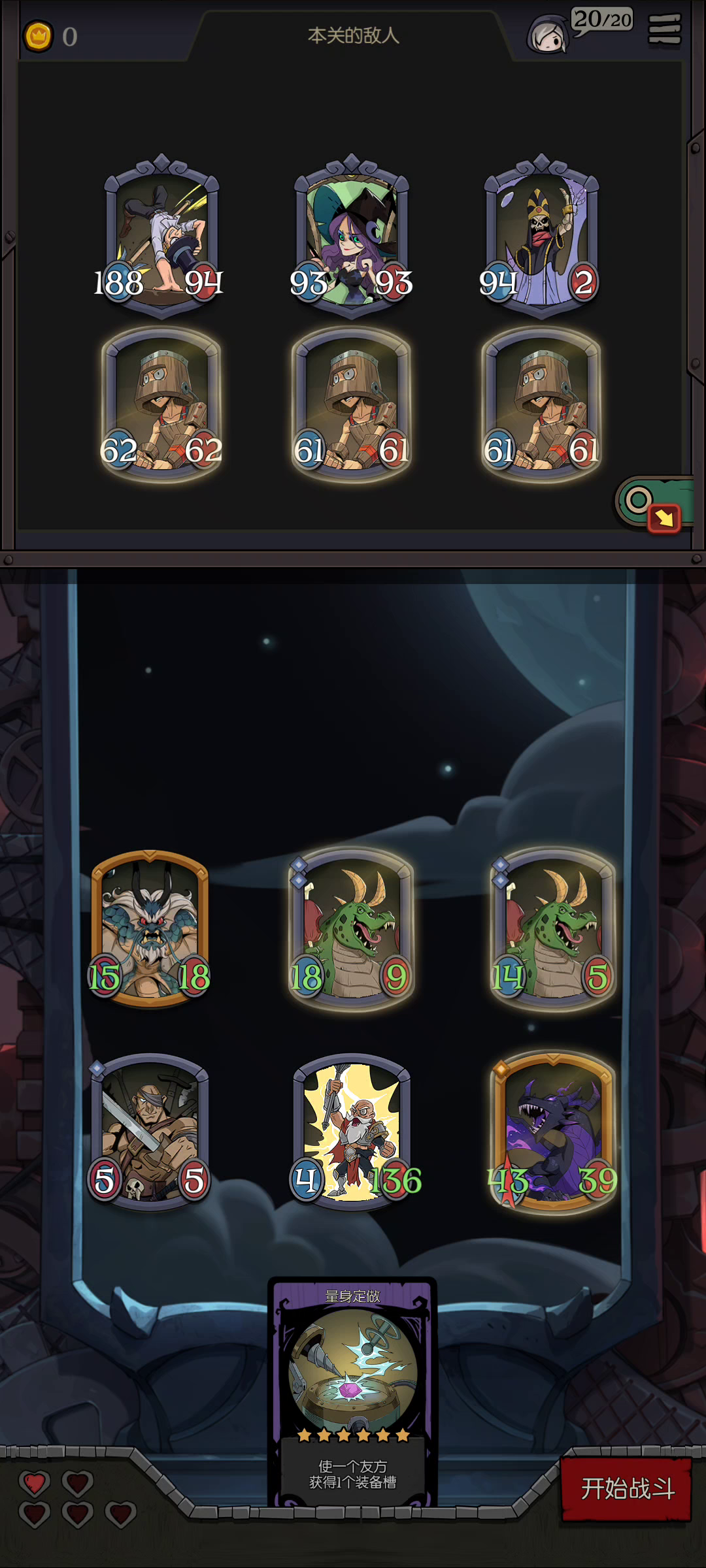Select the green dragon ally card 18/9
Image resolution: width=706 pixels, height=1568 pixels.
coord(352,928)
